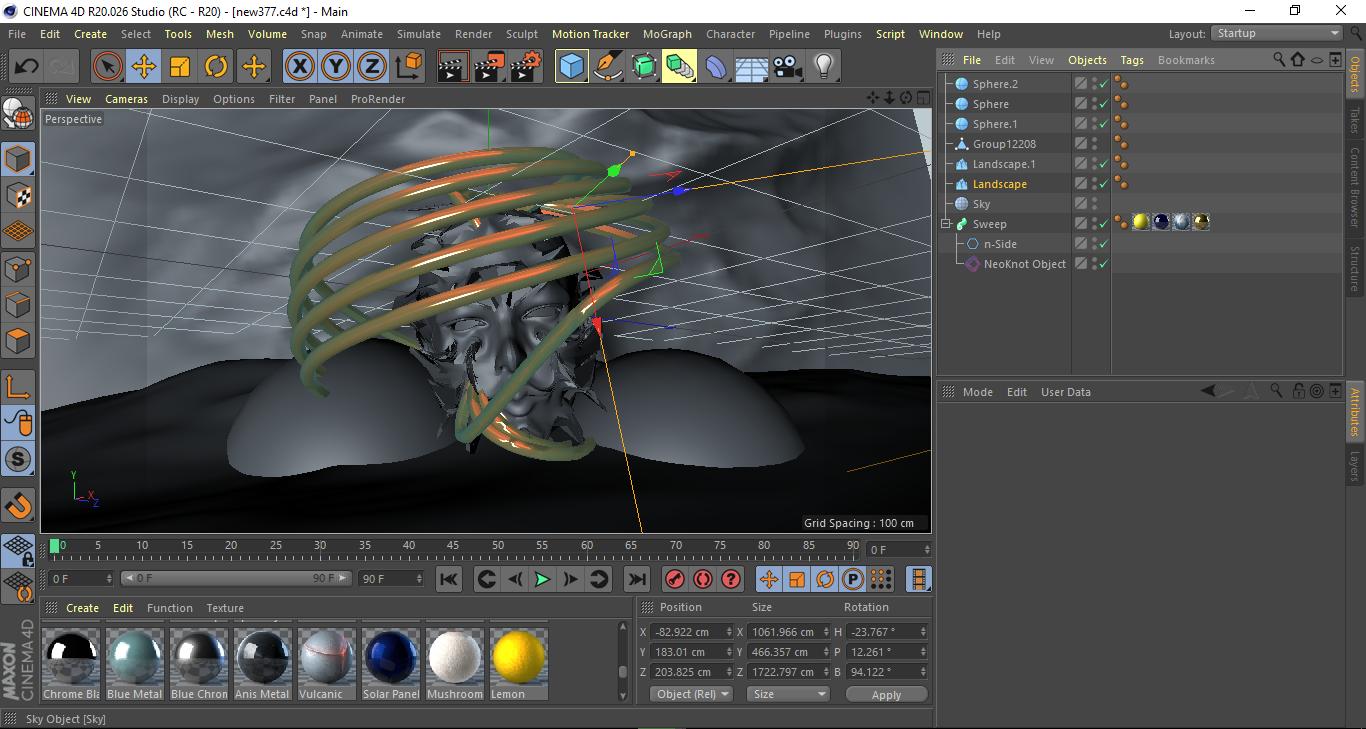
Task: Toggle Enable Snap magnet icon
Action: point(18,505)
